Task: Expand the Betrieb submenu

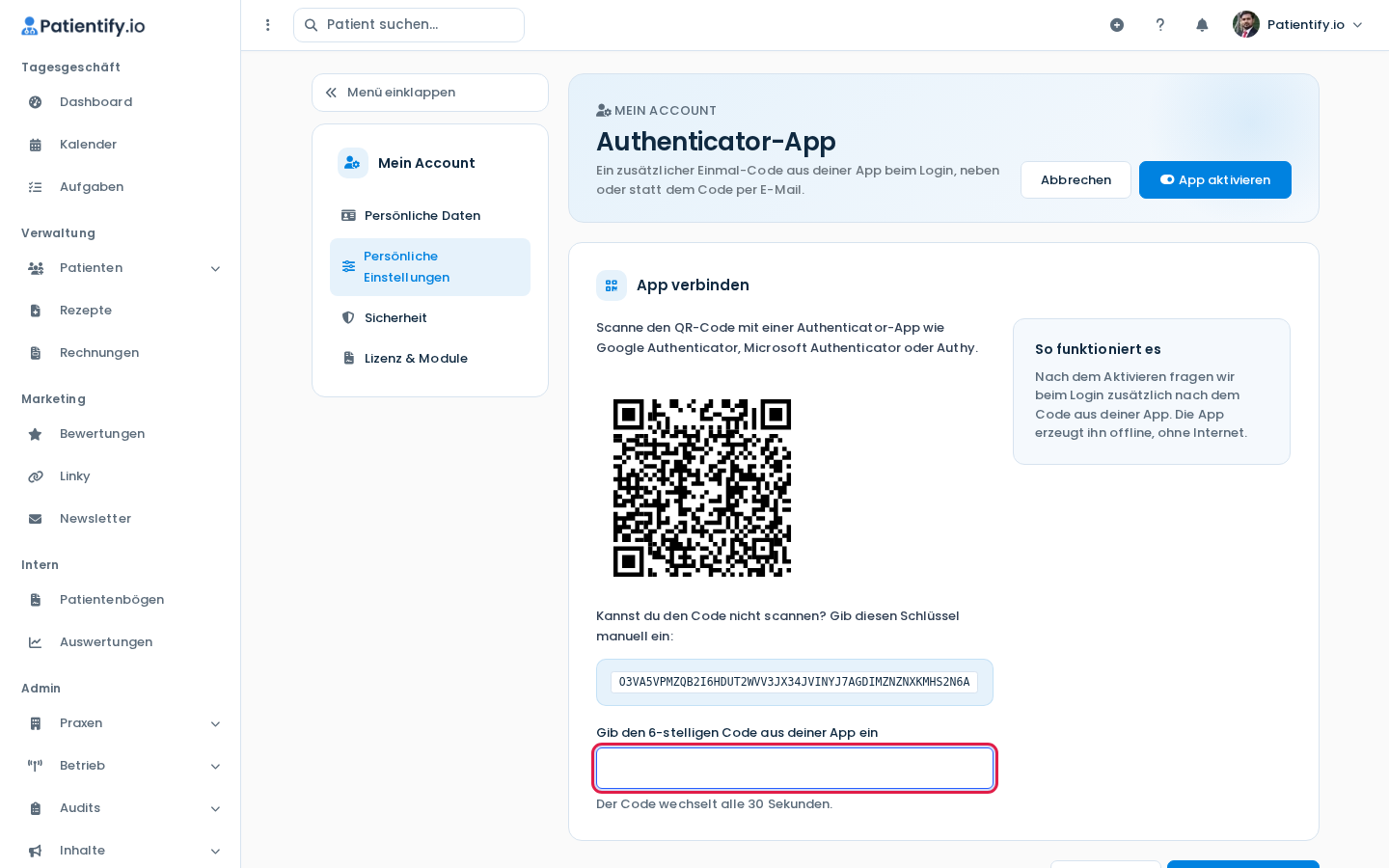Action: (215, 766)
